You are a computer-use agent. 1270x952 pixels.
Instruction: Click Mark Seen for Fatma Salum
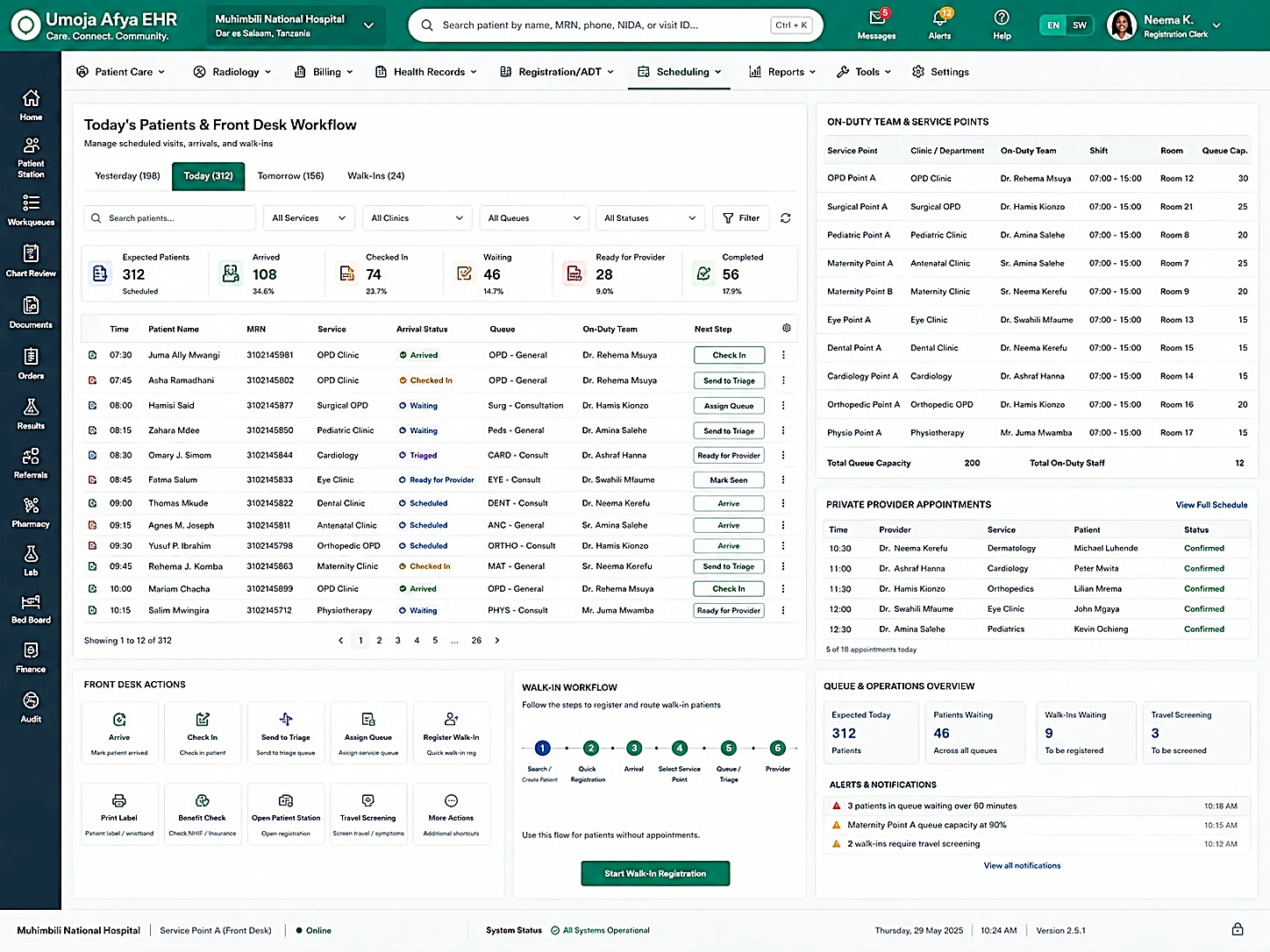pos(729,480)
